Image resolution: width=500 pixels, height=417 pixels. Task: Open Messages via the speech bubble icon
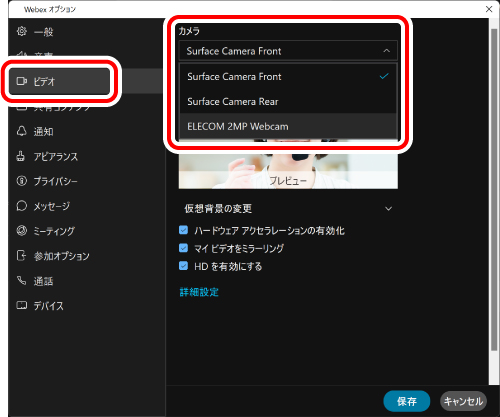tap(22, 206)
